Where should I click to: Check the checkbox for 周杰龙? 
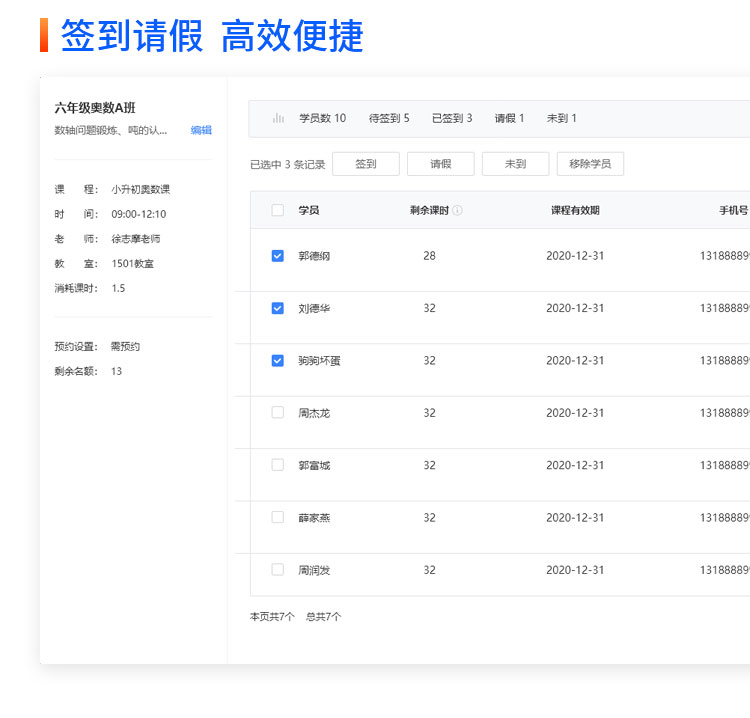point(277,412)
